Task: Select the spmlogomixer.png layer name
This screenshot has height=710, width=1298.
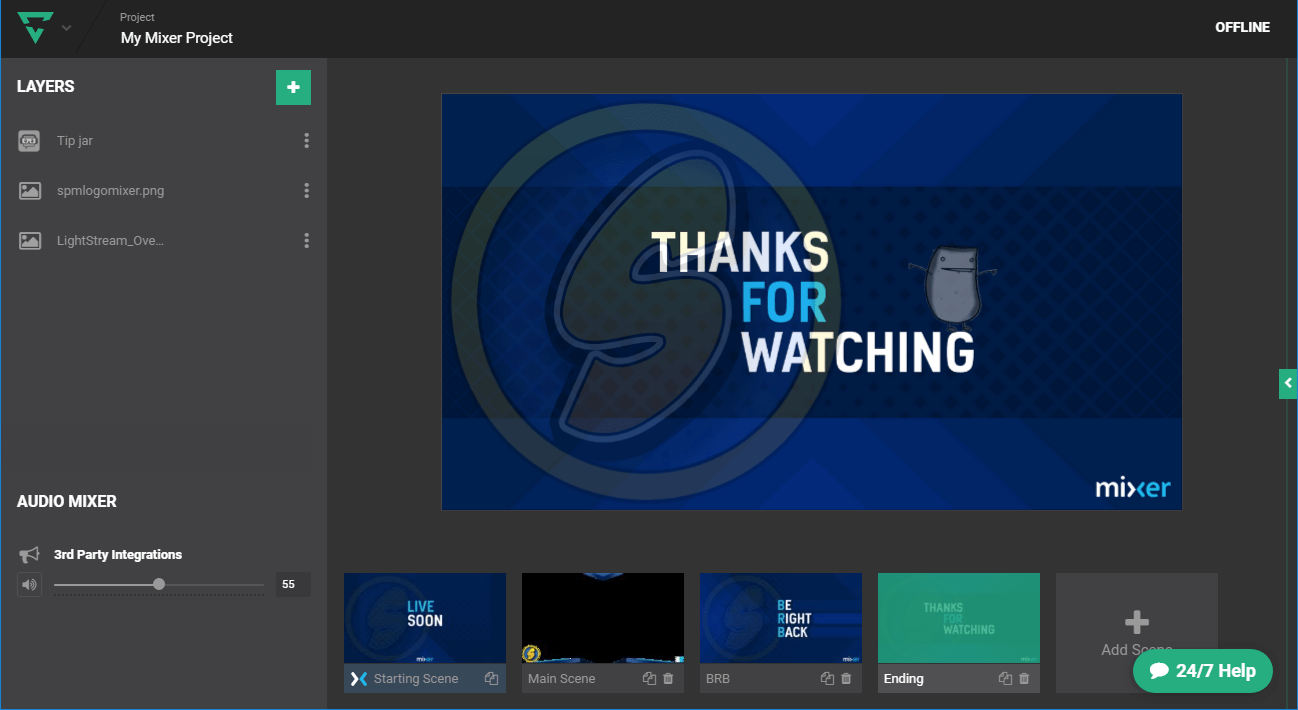Action: [x=110, y=191]
